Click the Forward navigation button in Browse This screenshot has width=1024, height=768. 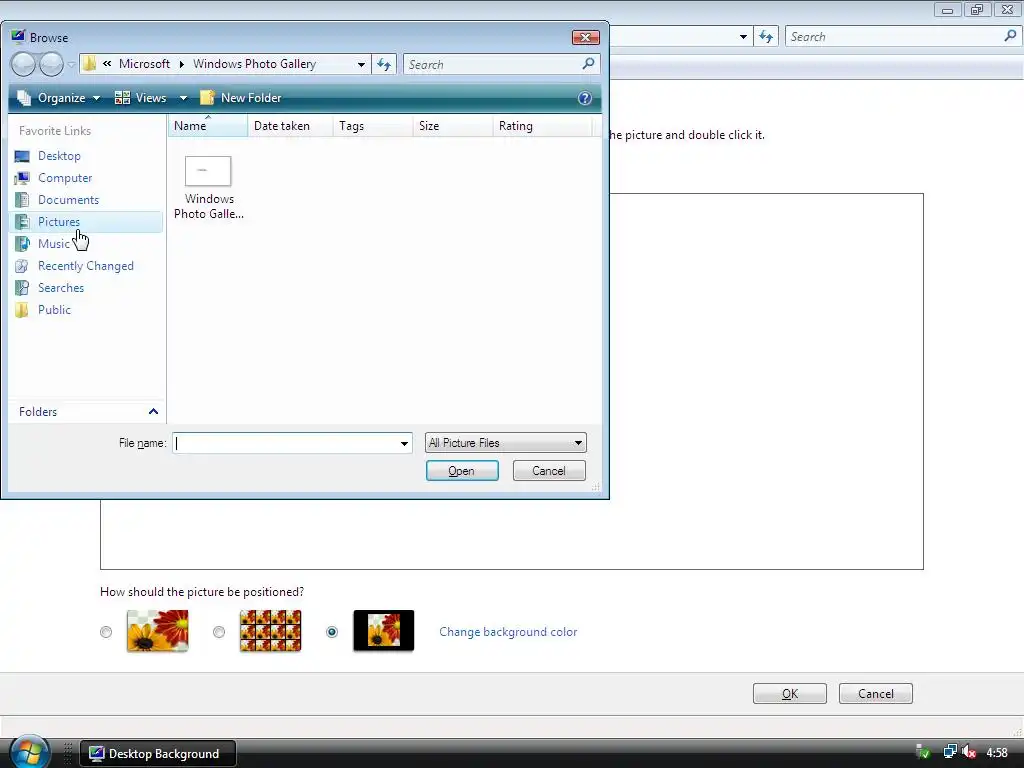[51, 64]
